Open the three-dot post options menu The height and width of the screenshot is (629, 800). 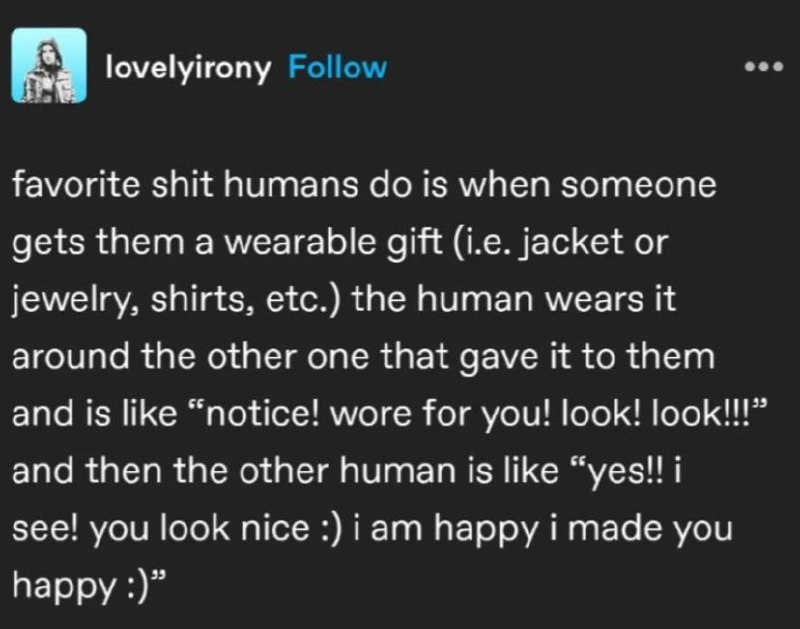click(763, 67)
